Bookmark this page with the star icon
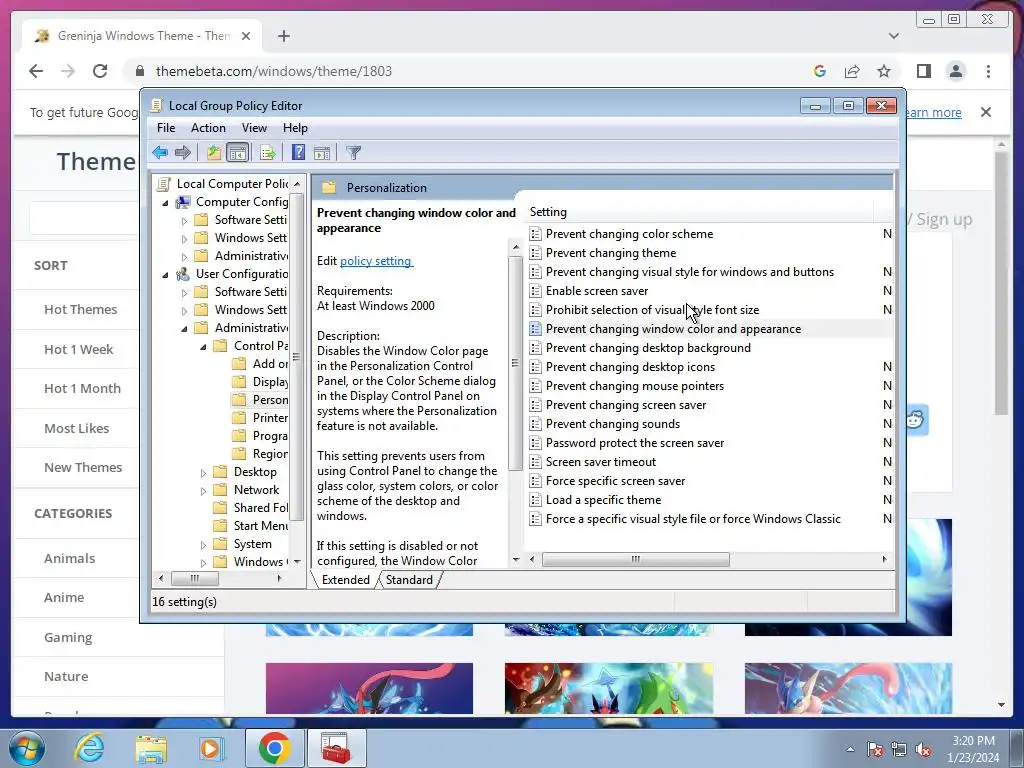The width and height of the screenshot is (1024, 768). point(884,71)
